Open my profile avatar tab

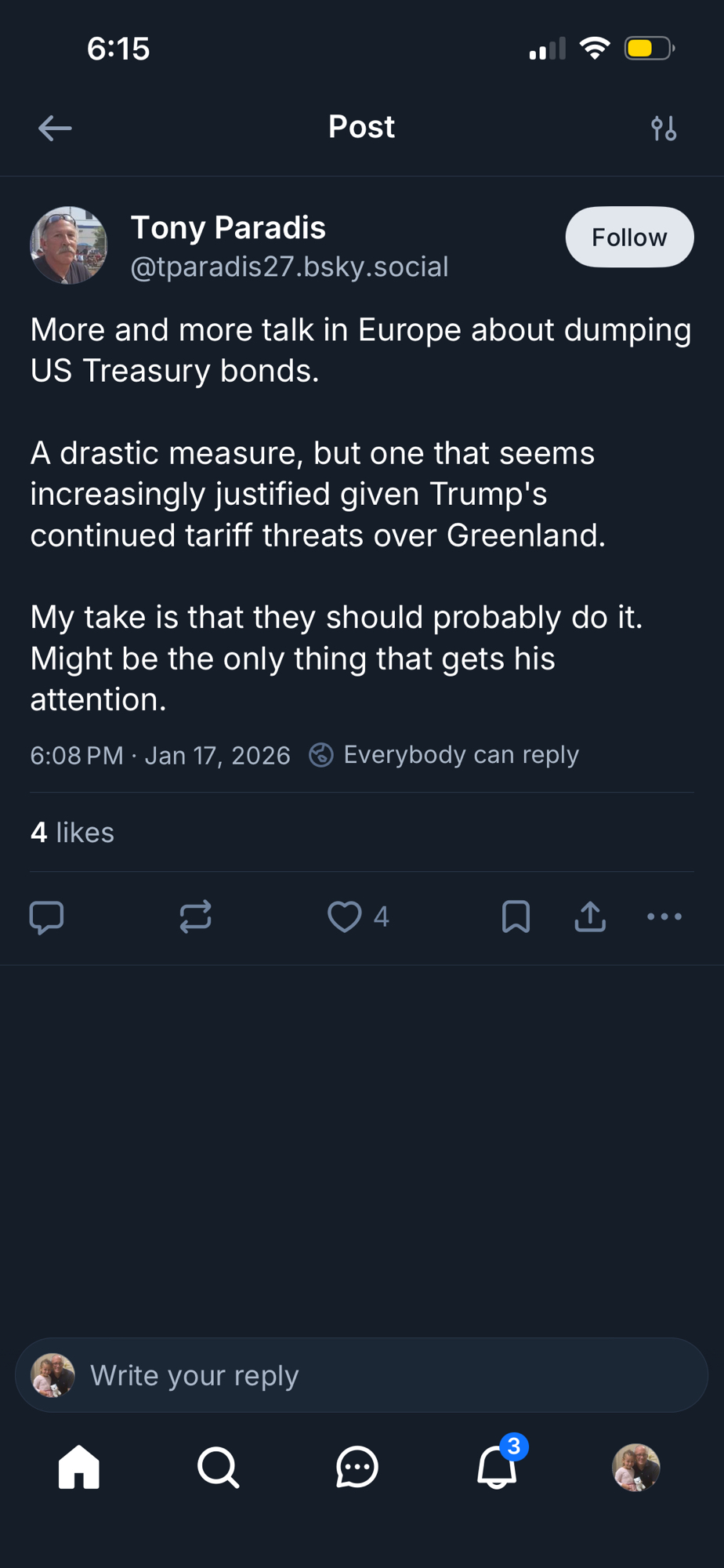(x=635, y=1467)
